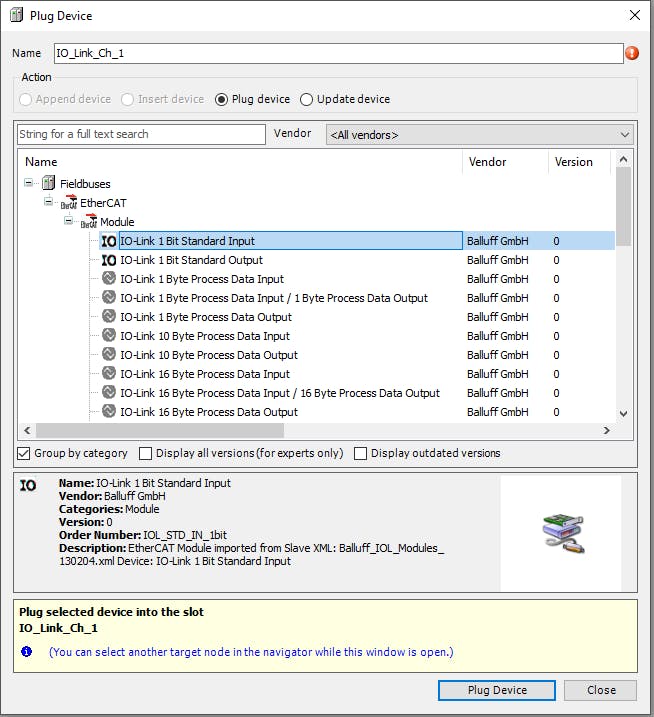
Task: Click the Plug Device button
Action: pyautogui.click(x=497, y=690)
